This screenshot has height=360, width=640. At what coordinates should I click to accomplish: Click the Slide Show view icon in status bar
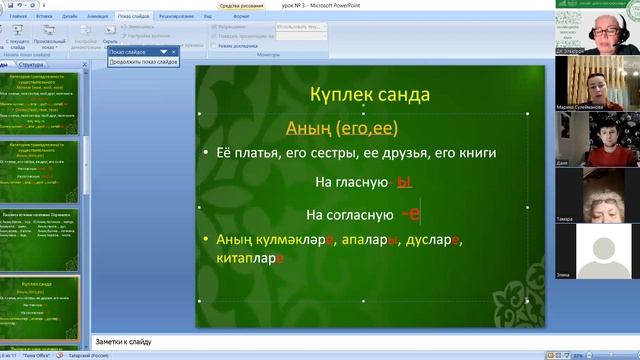(566, 356)
